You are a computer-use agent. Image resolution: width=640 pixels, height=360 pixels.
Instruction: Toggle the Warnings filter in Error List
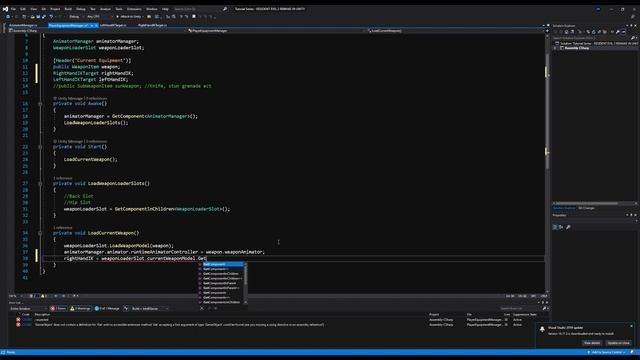(80, 309)
